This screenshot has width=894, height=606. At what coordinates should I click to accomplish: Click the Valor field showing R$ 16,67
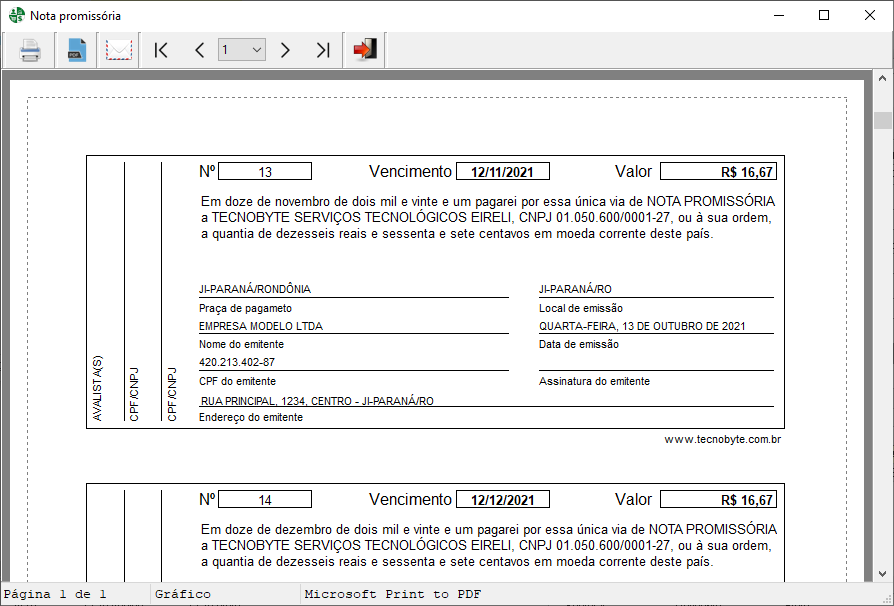coord(720,170)
